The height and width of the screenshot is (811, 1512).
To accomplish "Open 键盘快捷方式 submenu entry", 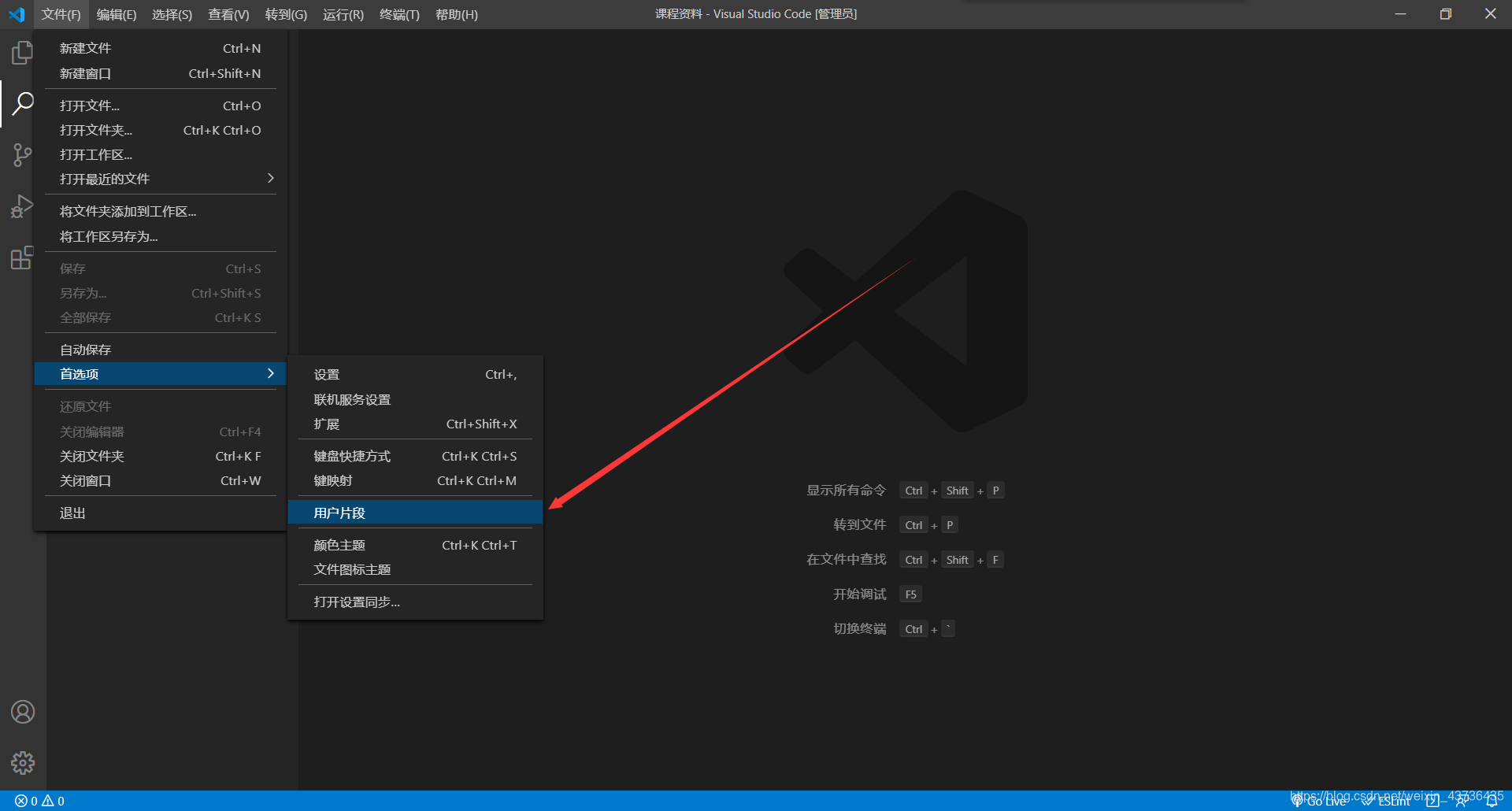I will click(415, 456).
